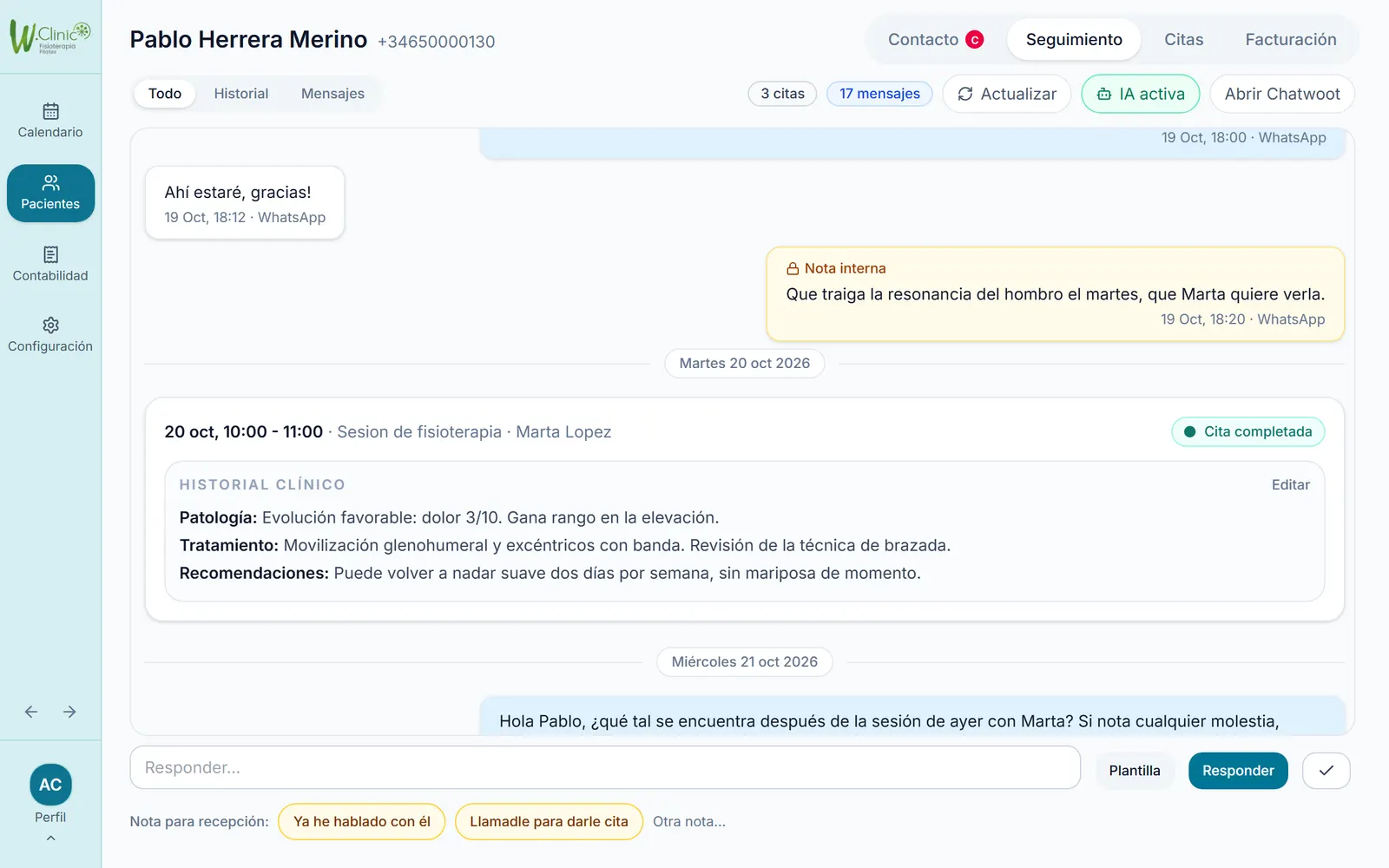Click patient phone number +34650000130
Viewport: 1389px width, 868px height.
point(436,42)
